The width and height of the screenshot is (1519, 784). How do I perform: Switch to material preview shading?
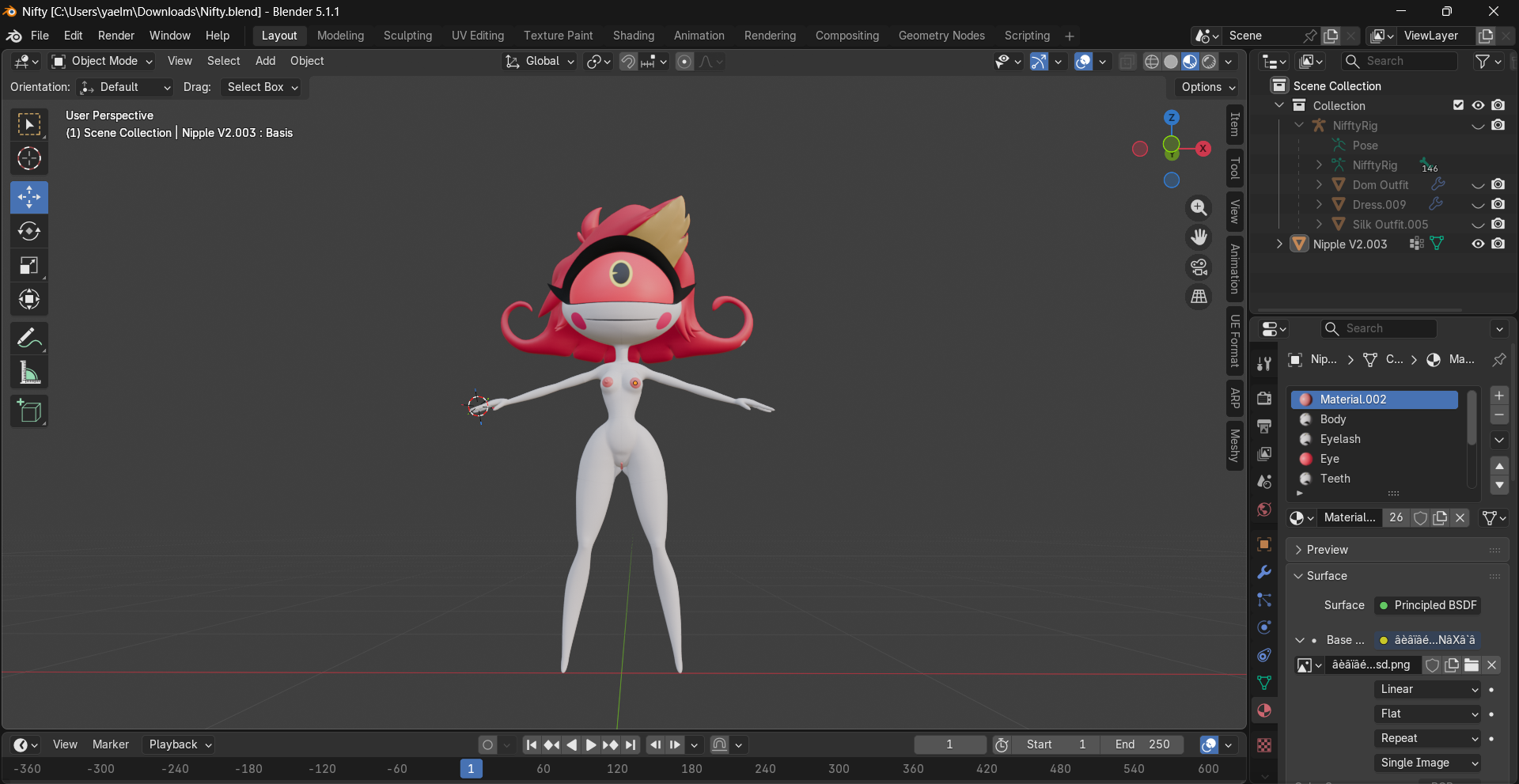pos(1190,62)
